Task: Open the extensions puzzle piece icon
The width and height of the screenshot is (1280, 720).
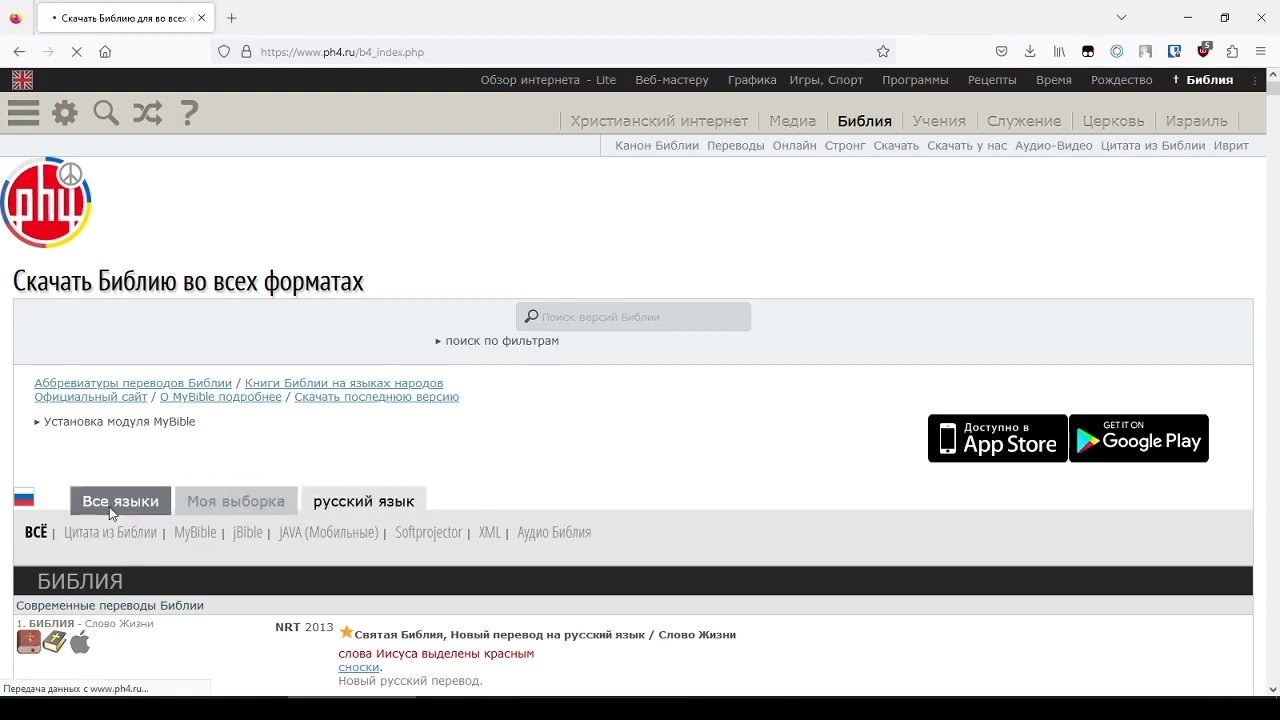Action: point(1232,52)
